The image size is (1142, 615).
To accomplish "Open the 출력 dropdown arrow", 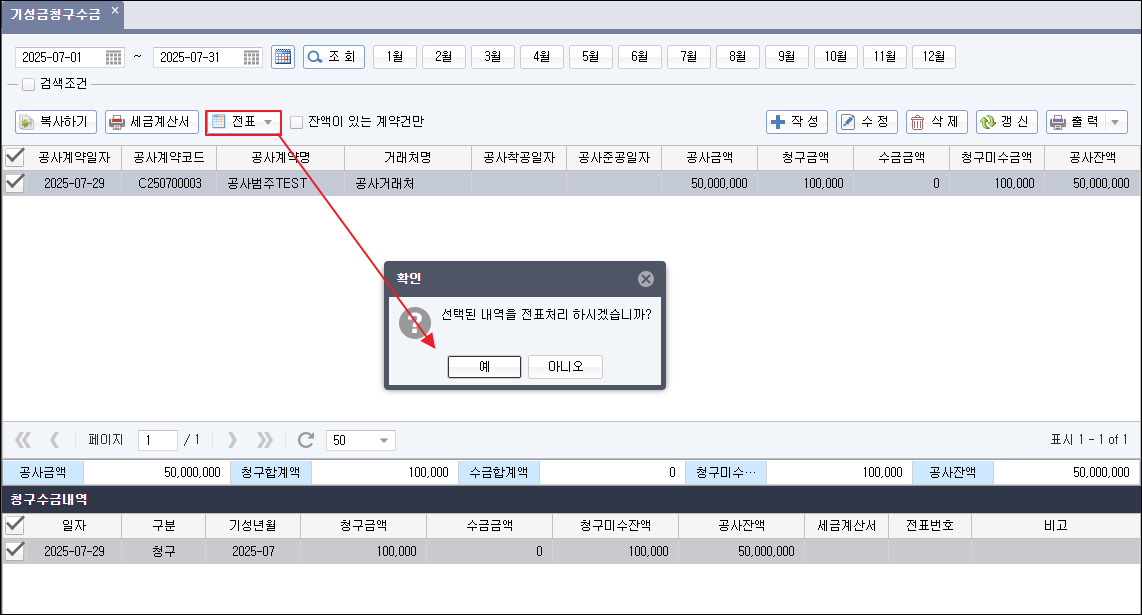I will click(x=1117, y=121).
